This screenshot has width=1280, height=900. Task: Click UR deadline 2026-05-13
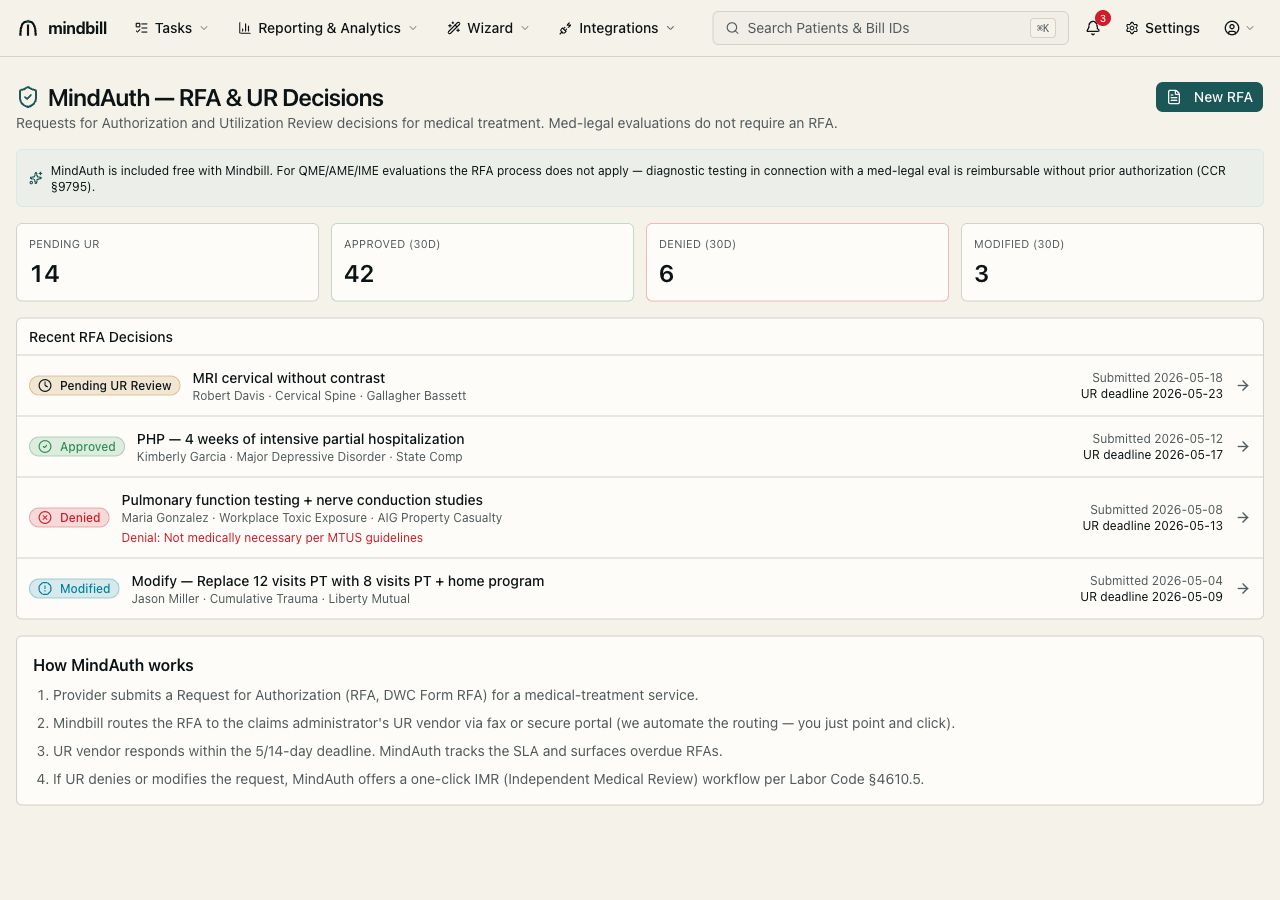pos(1153,526)
